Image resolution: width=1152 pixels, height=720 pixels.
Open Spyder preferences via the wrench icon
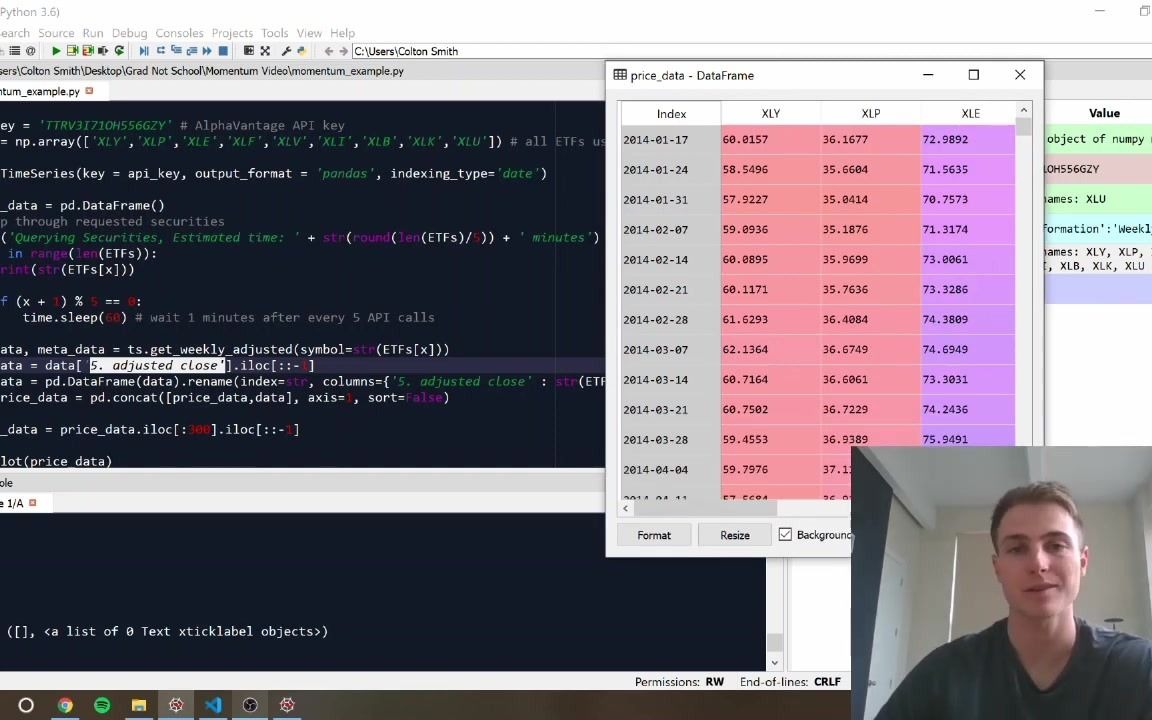(286, 51)
